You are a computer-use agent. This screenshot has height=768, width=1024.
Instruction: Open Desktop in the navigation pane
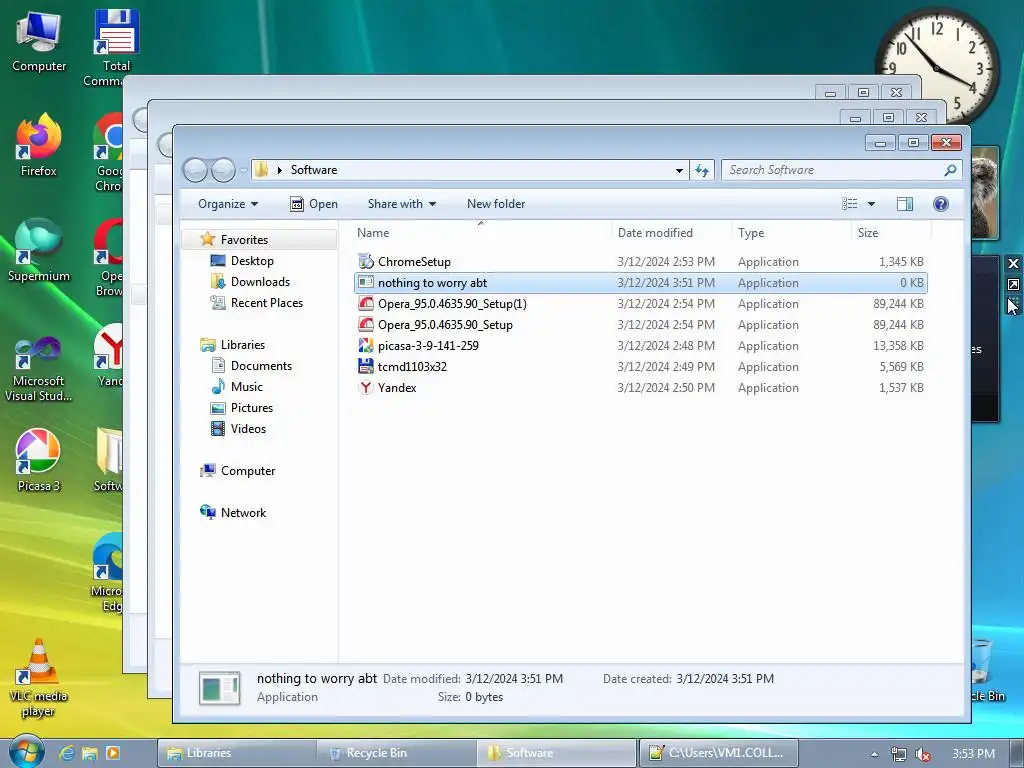click(251, 261)
